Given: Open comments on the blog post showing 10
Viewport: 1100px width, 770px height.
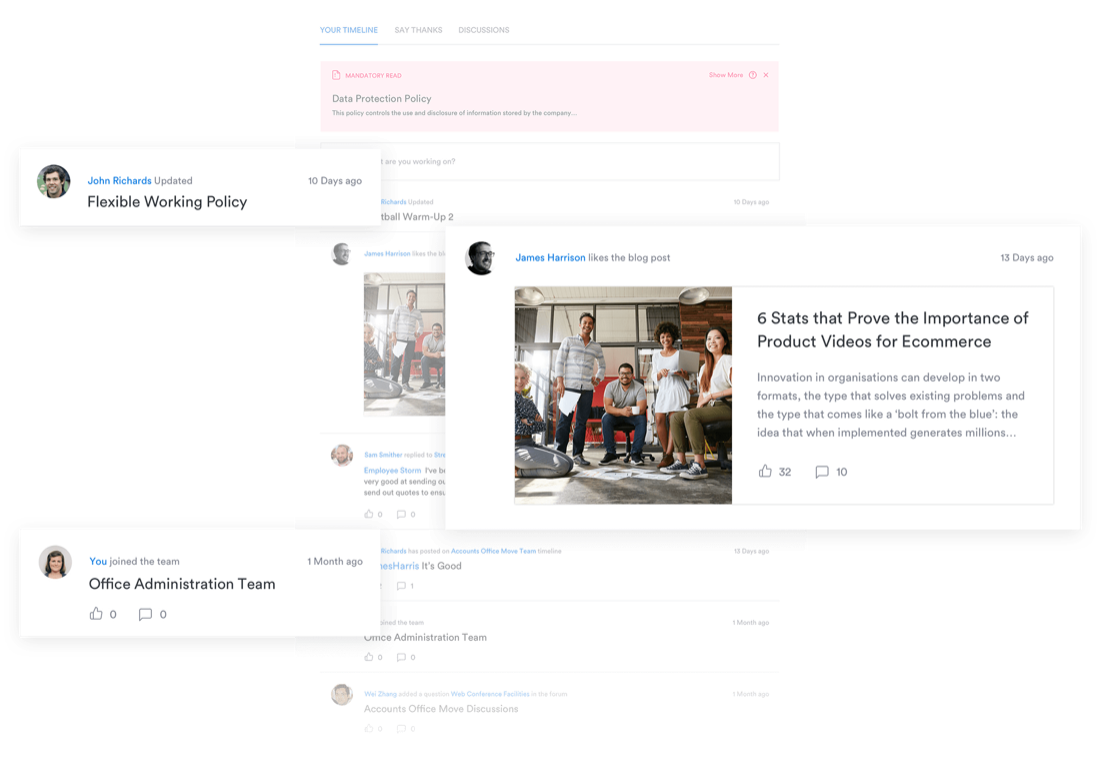Looking at the screenshot, I should point(822,472).
